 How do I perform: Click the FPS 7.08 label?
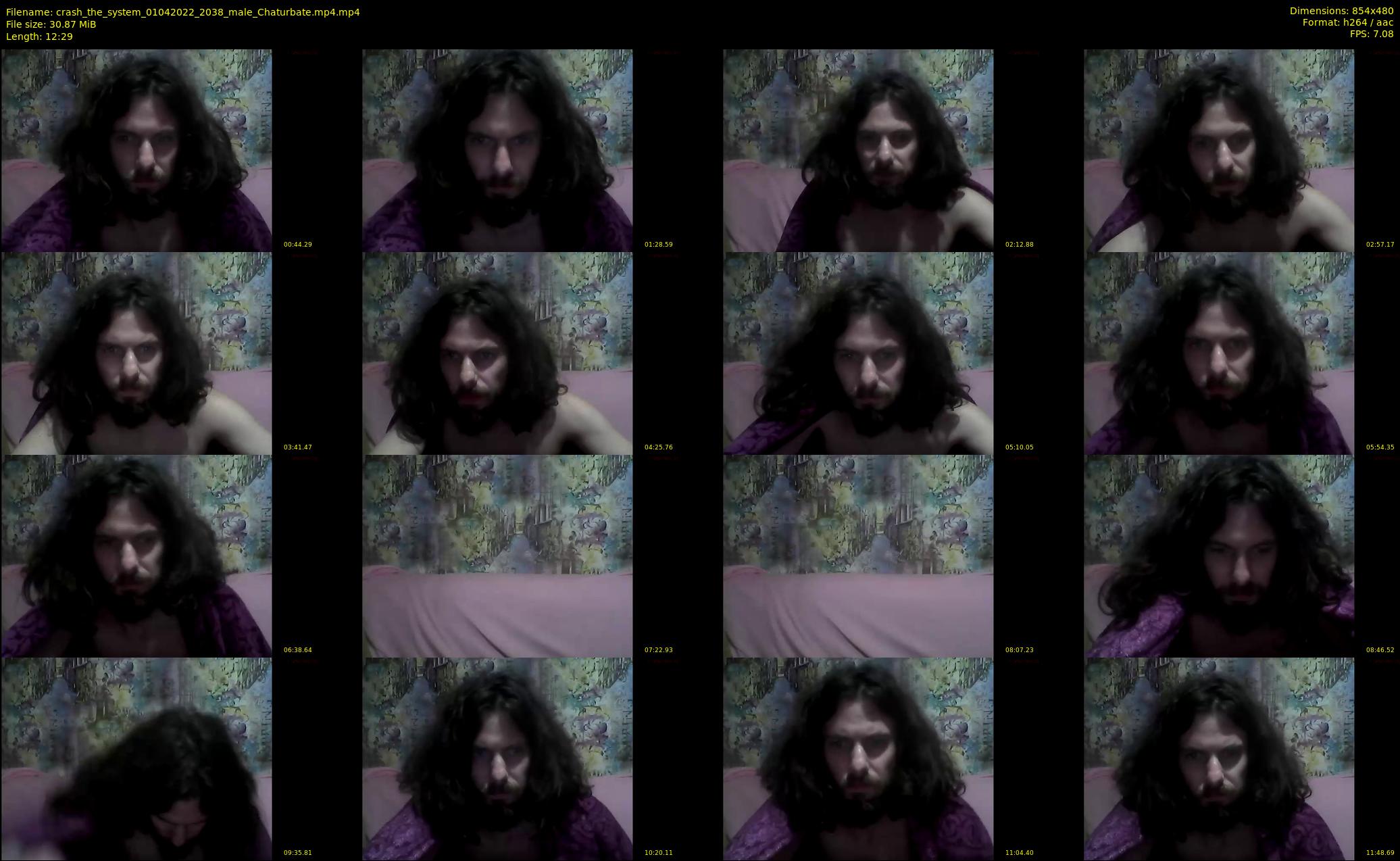point(1371,34)
